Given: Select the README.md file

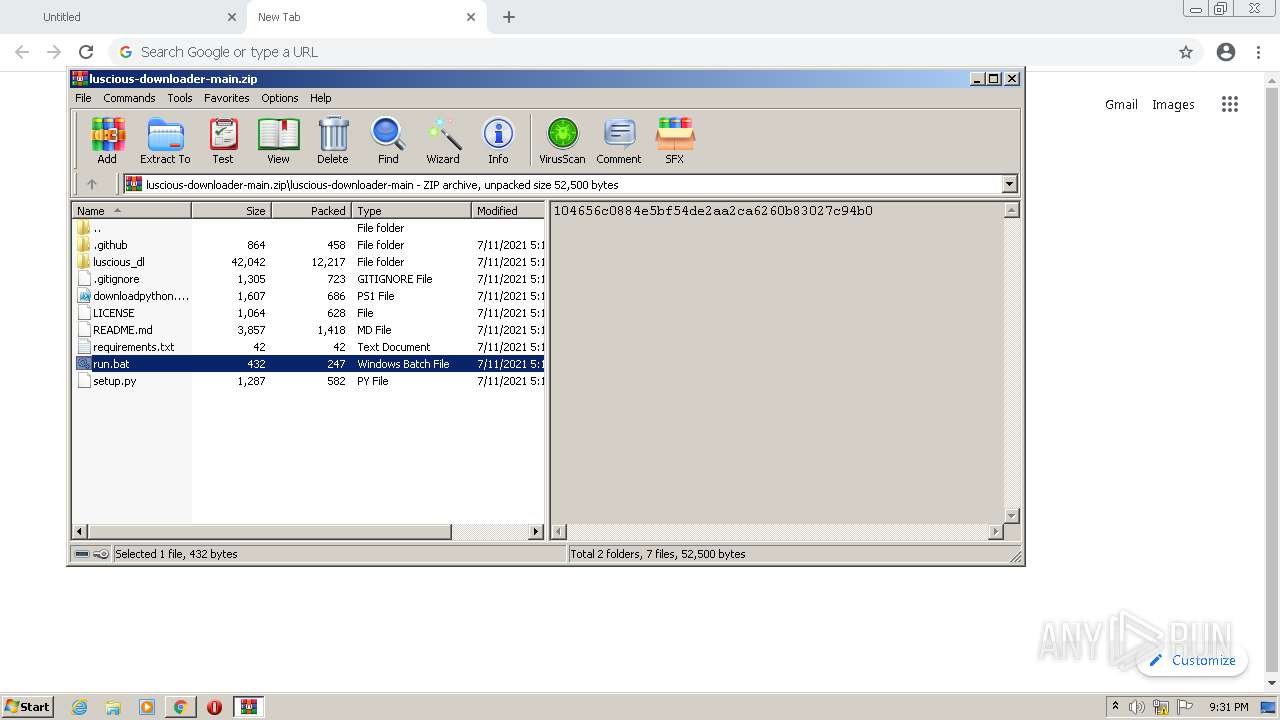Looking at the screenshot, I should (x=309, y=330).
